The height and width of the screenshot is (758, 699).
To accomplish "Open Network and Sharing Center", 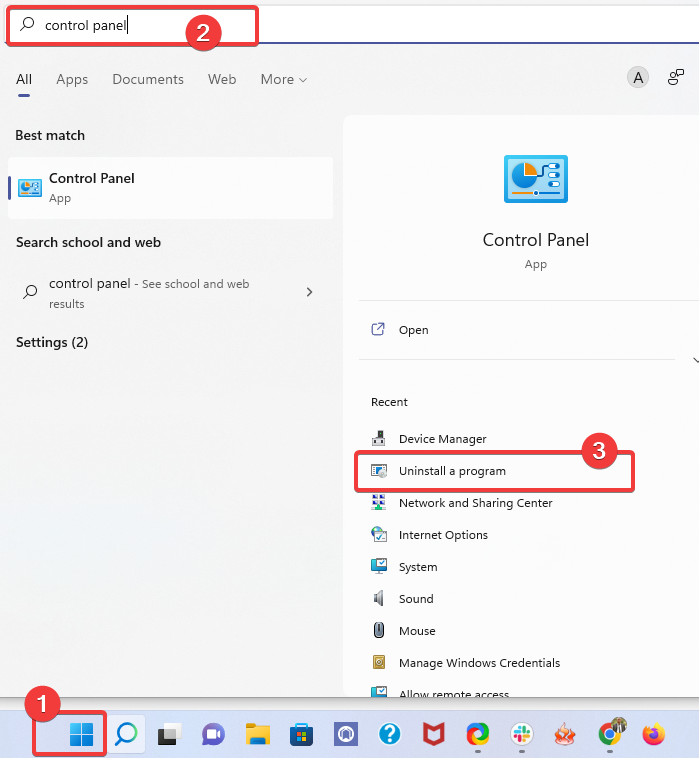I will pyautogui.click(x=475, y=503).
